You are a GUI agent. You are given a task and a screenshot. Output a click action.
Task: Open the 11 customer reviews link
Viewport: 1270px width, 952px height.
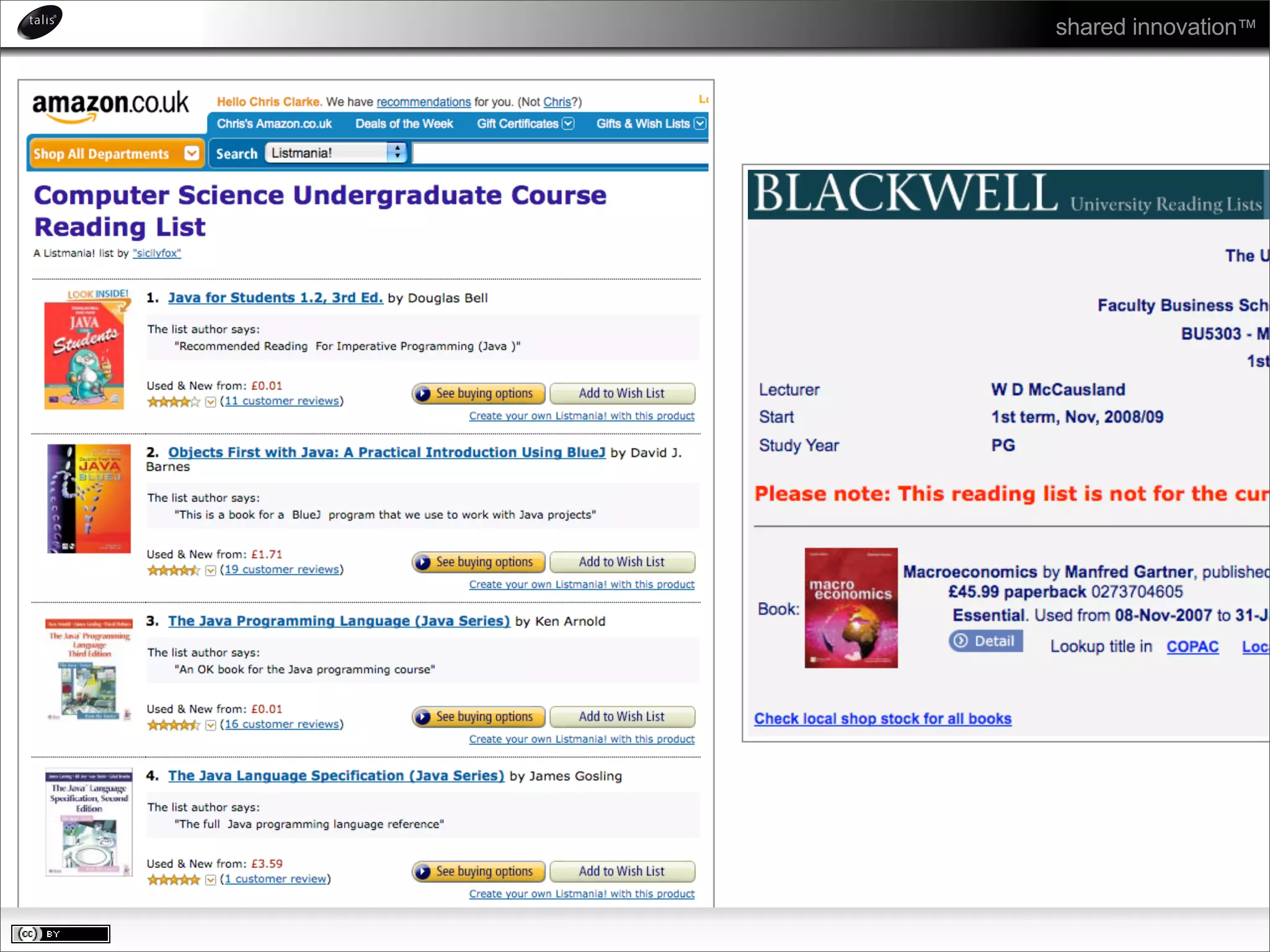point(282,401)
